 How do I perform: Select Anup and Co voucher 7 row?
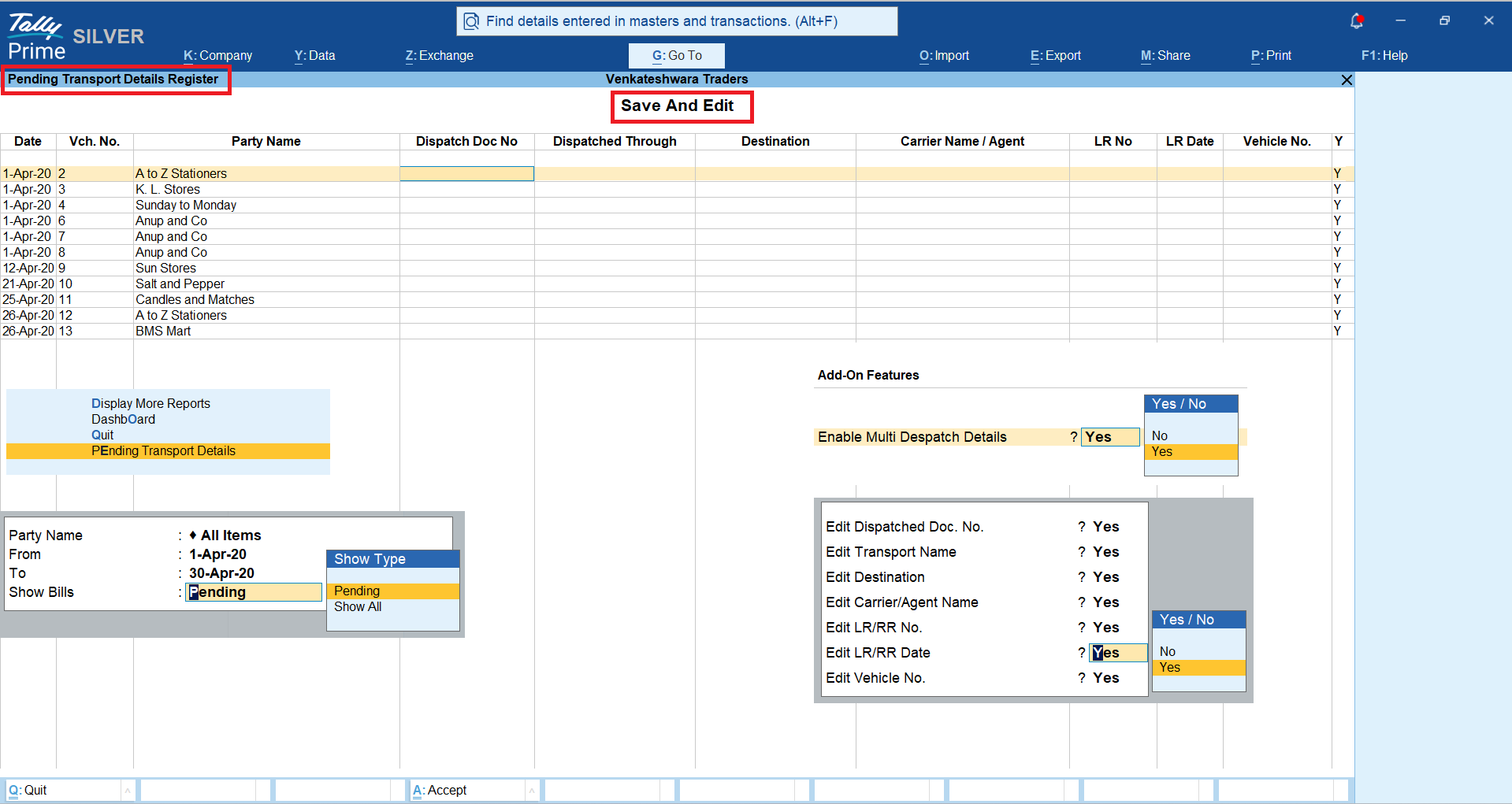[677, 237]
